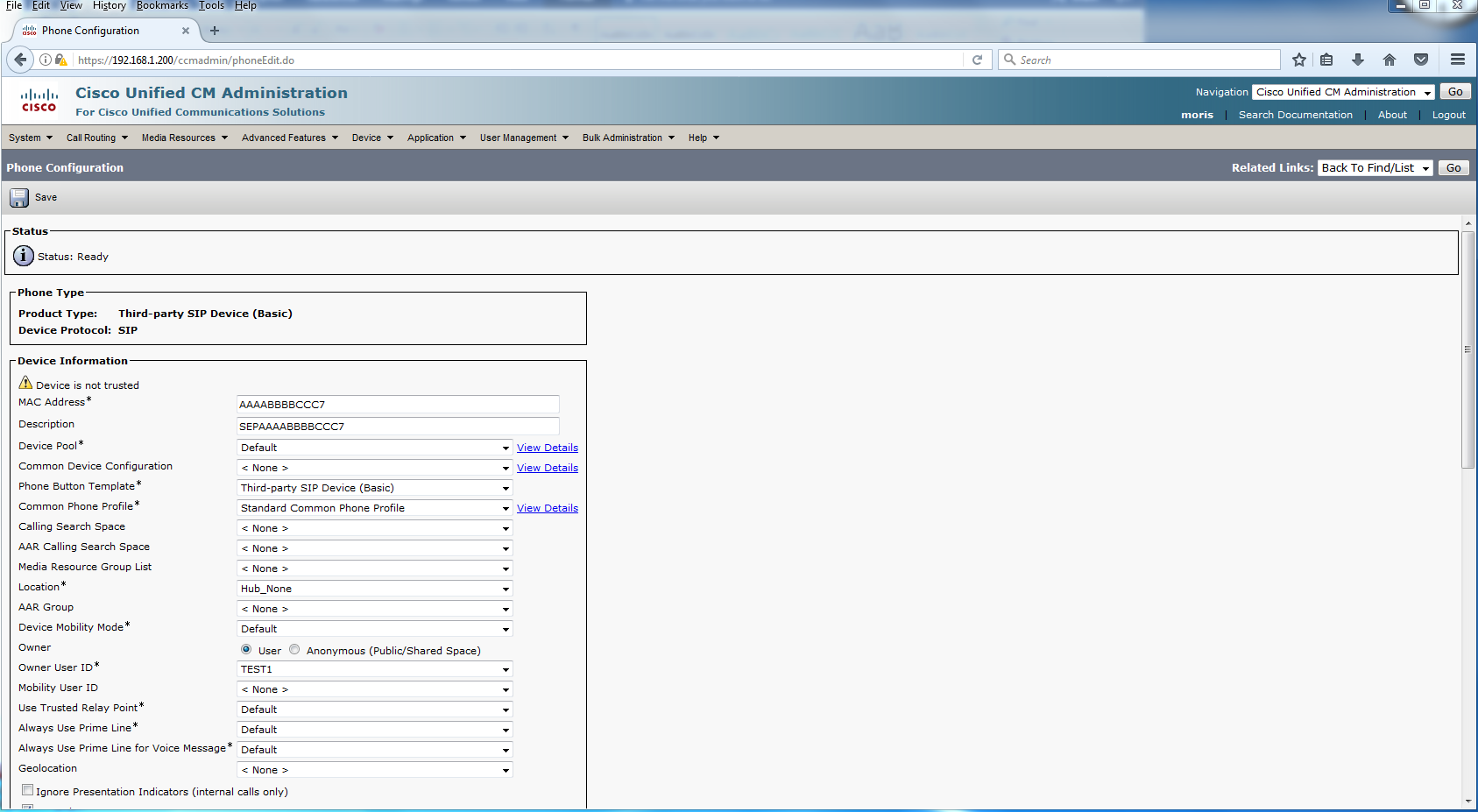Open Related Links dropdown
This screenshot has height=812, width=1478.
point(1375,168)
